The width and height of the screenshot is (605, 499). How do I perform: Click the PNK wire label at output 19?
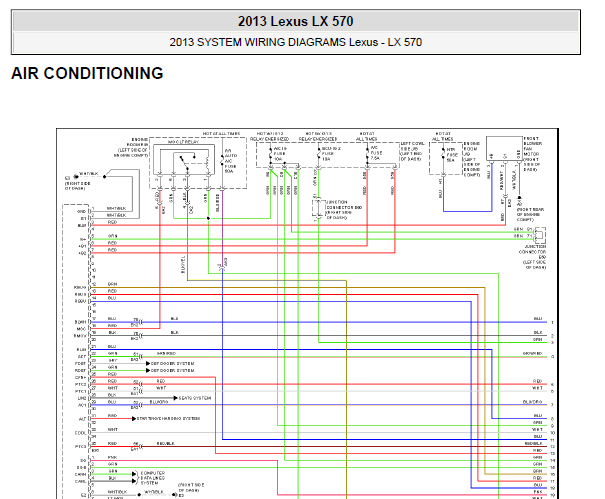click(538, 492)
